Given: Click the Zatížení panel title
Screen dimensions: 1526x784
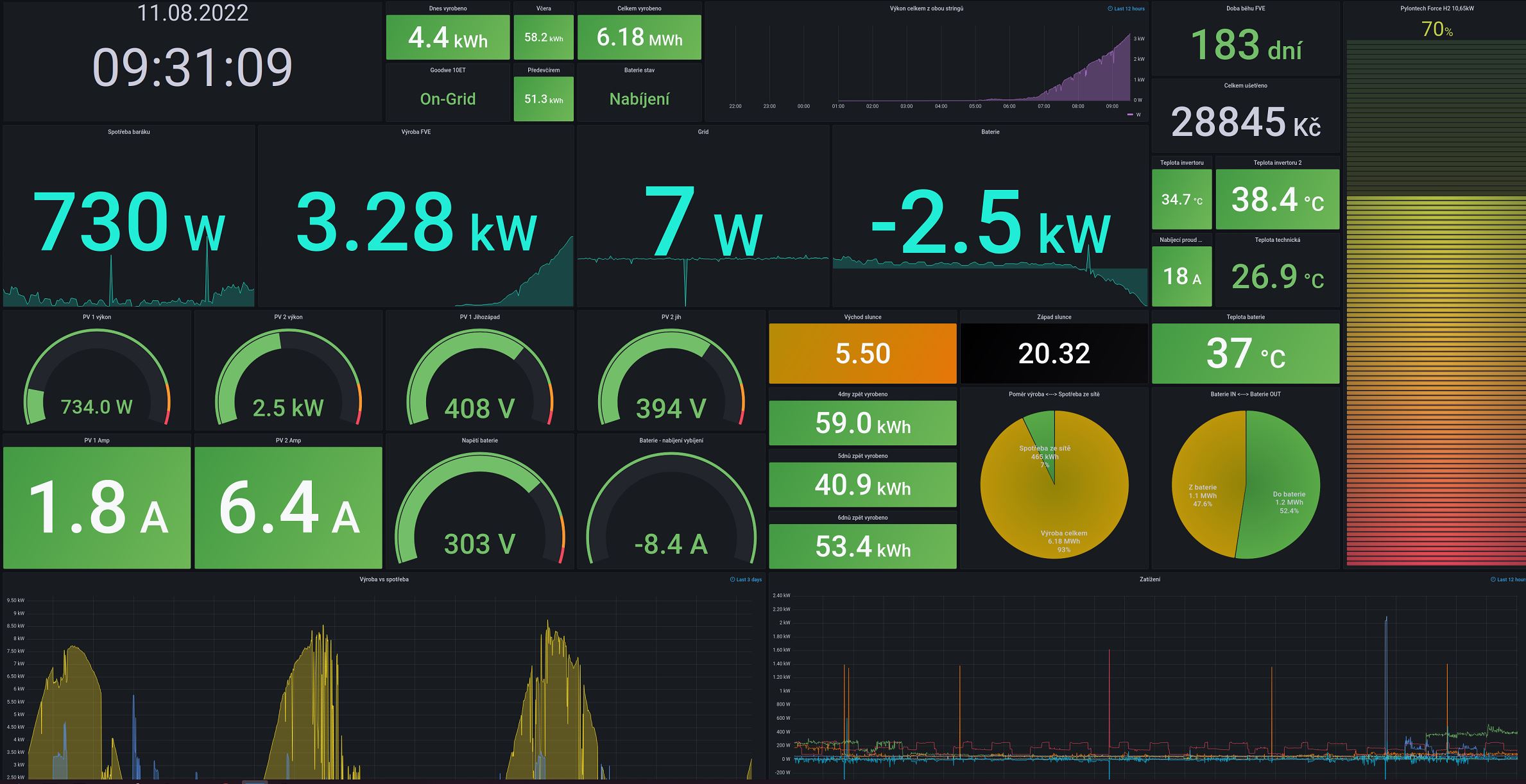Looking at the screenshot, I should tap(1149, 579).
